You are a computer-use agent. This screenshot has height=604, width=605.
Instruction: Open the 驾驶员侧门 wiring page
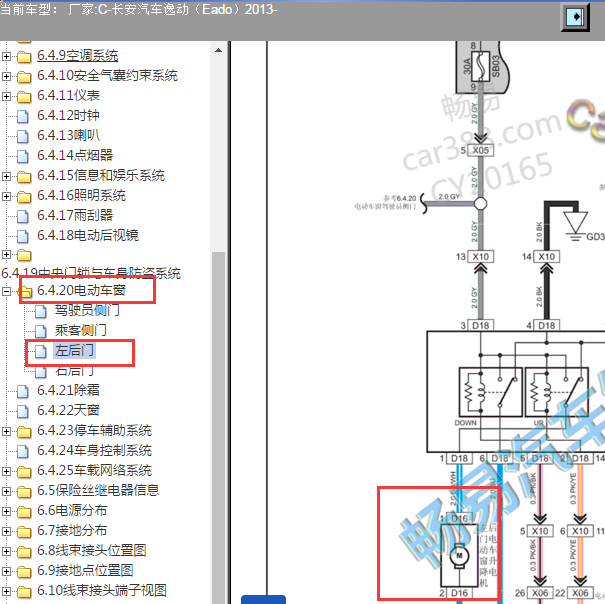pos(87,311)
